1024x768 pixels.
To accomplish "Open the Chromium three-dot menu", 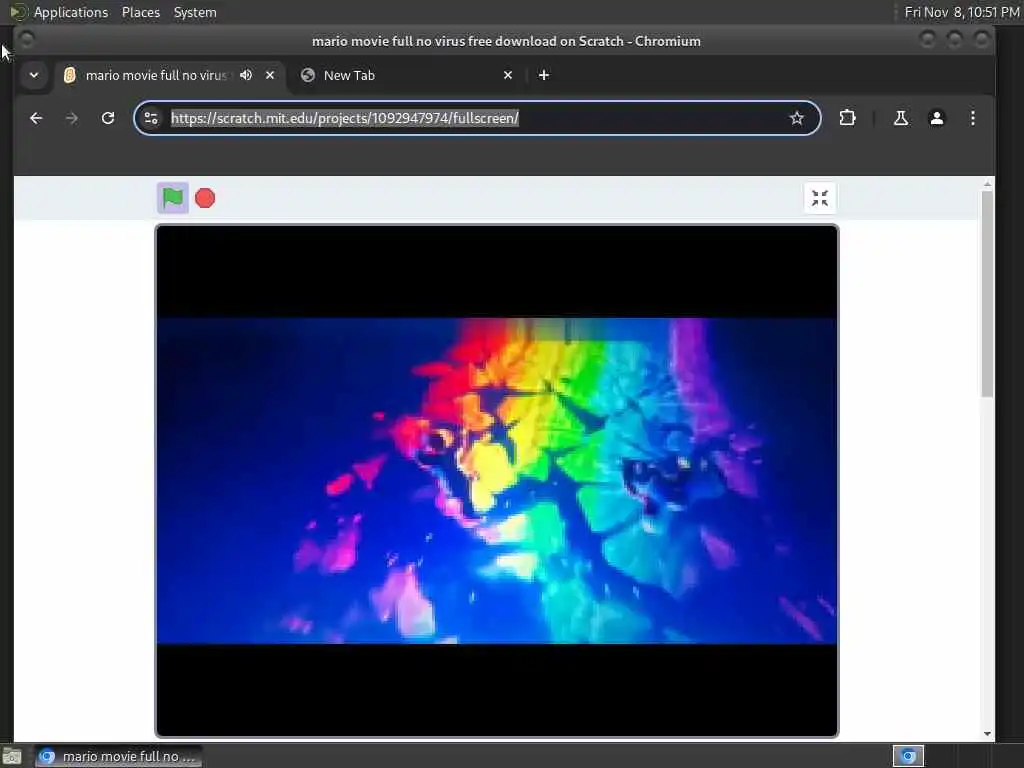I will (972, 118).
